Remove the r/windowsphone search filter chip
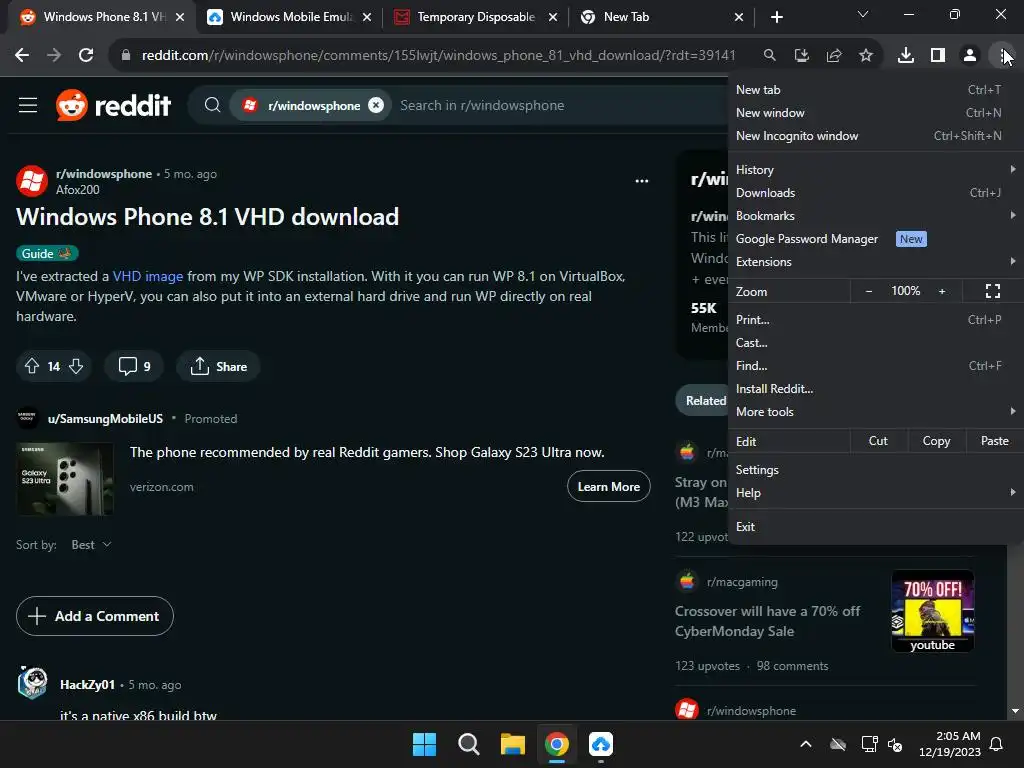The width and height of the screenshot is (1024, 768). click(x=376, y=105)
